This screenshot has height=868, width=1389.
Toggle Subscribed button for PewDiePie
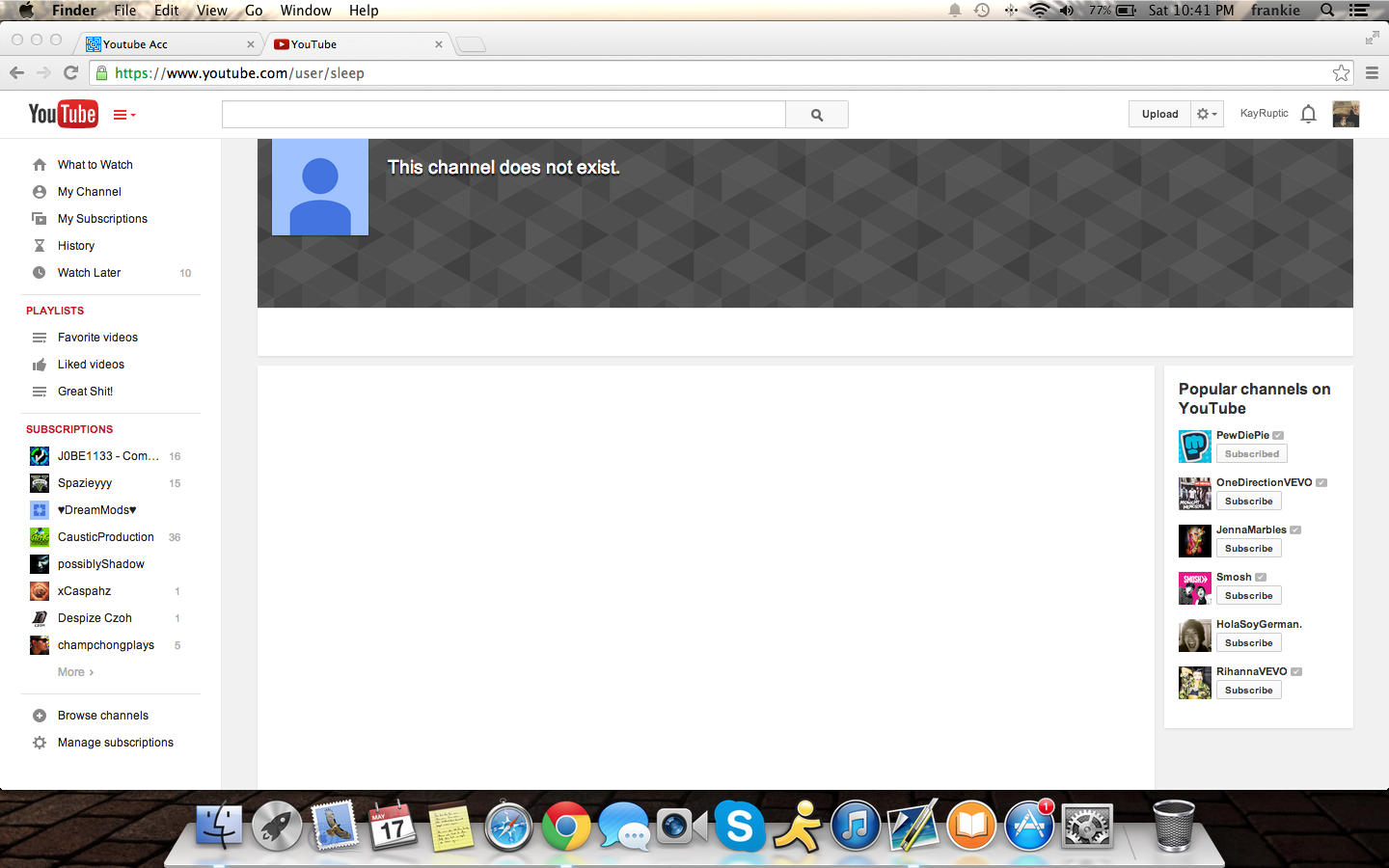(x=1251, y=454)
